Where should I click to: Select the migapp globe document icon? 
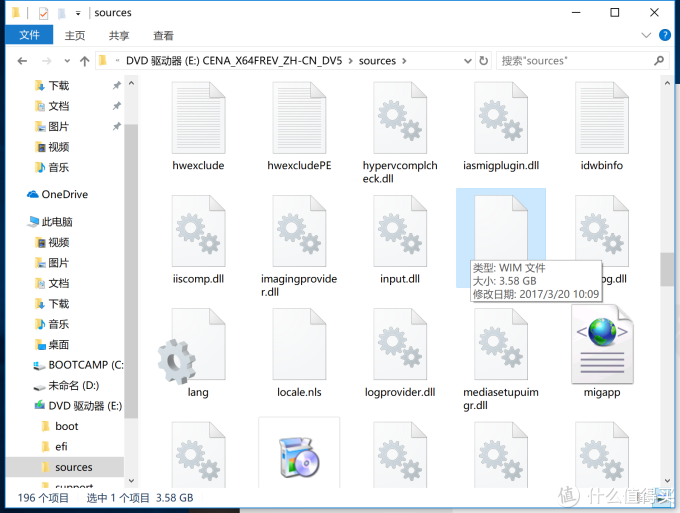click(602, 344)
